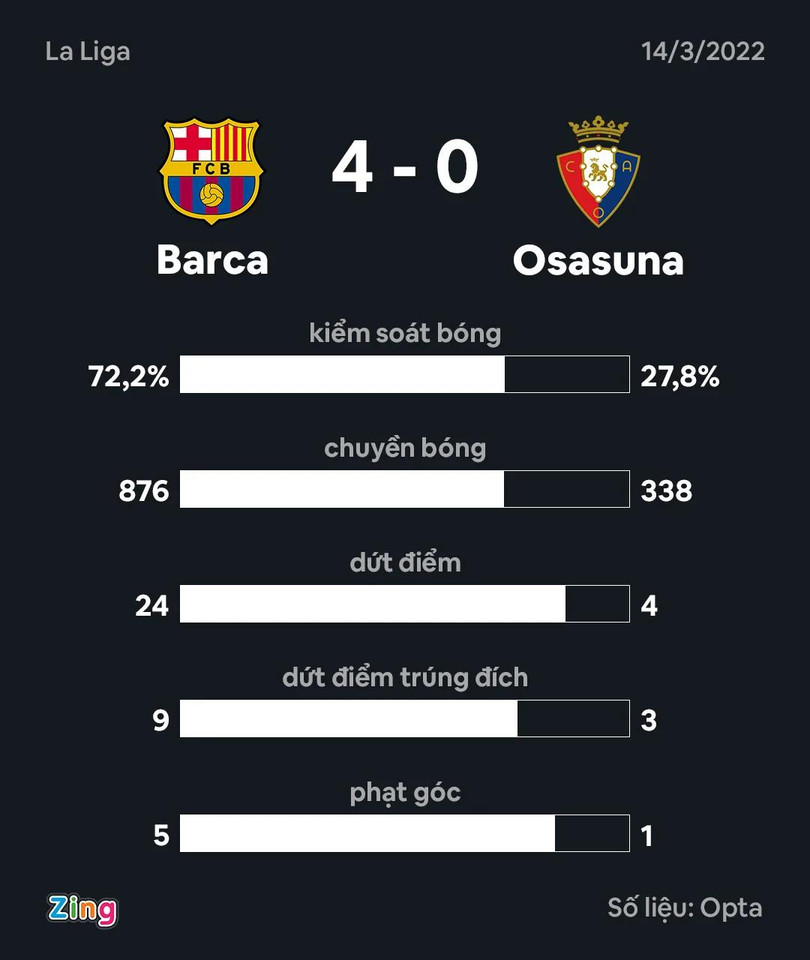Click the 14/3/2022 match date
The image size is (810, 960).
[x=703, y=51]
